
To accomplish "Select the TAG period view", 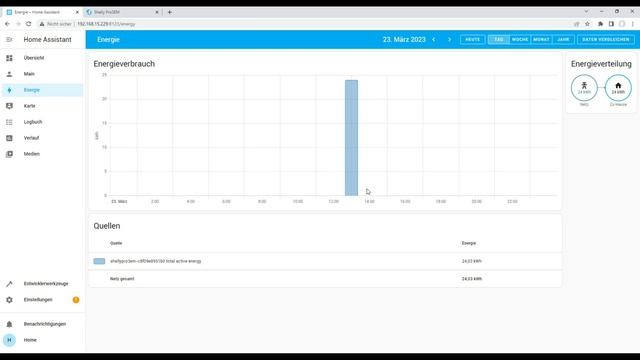I will click(498, 40).
